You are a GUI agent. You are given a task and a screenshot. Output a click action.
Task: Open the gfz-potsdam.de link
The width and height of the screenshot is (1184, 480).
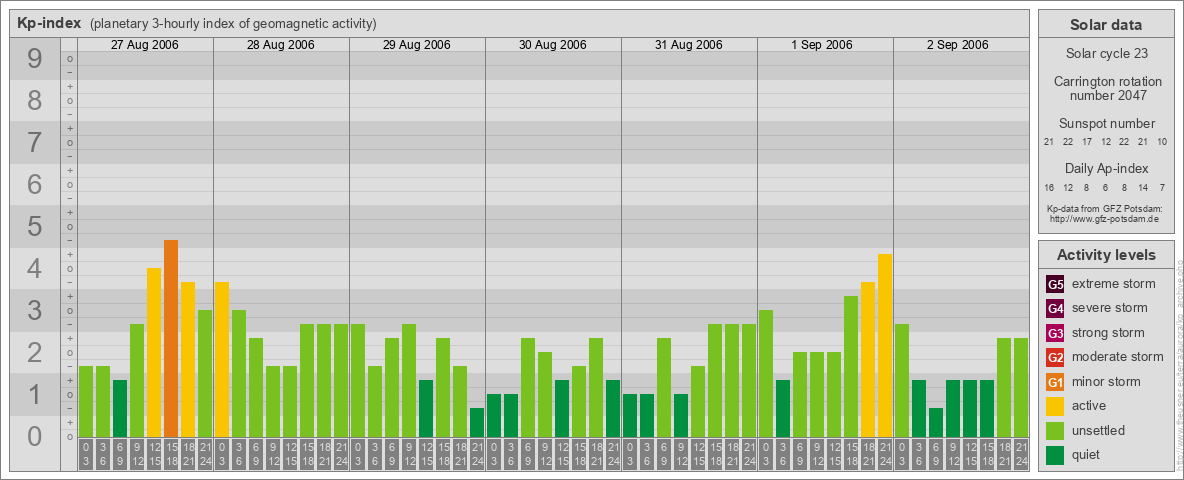pos(1106,219)
